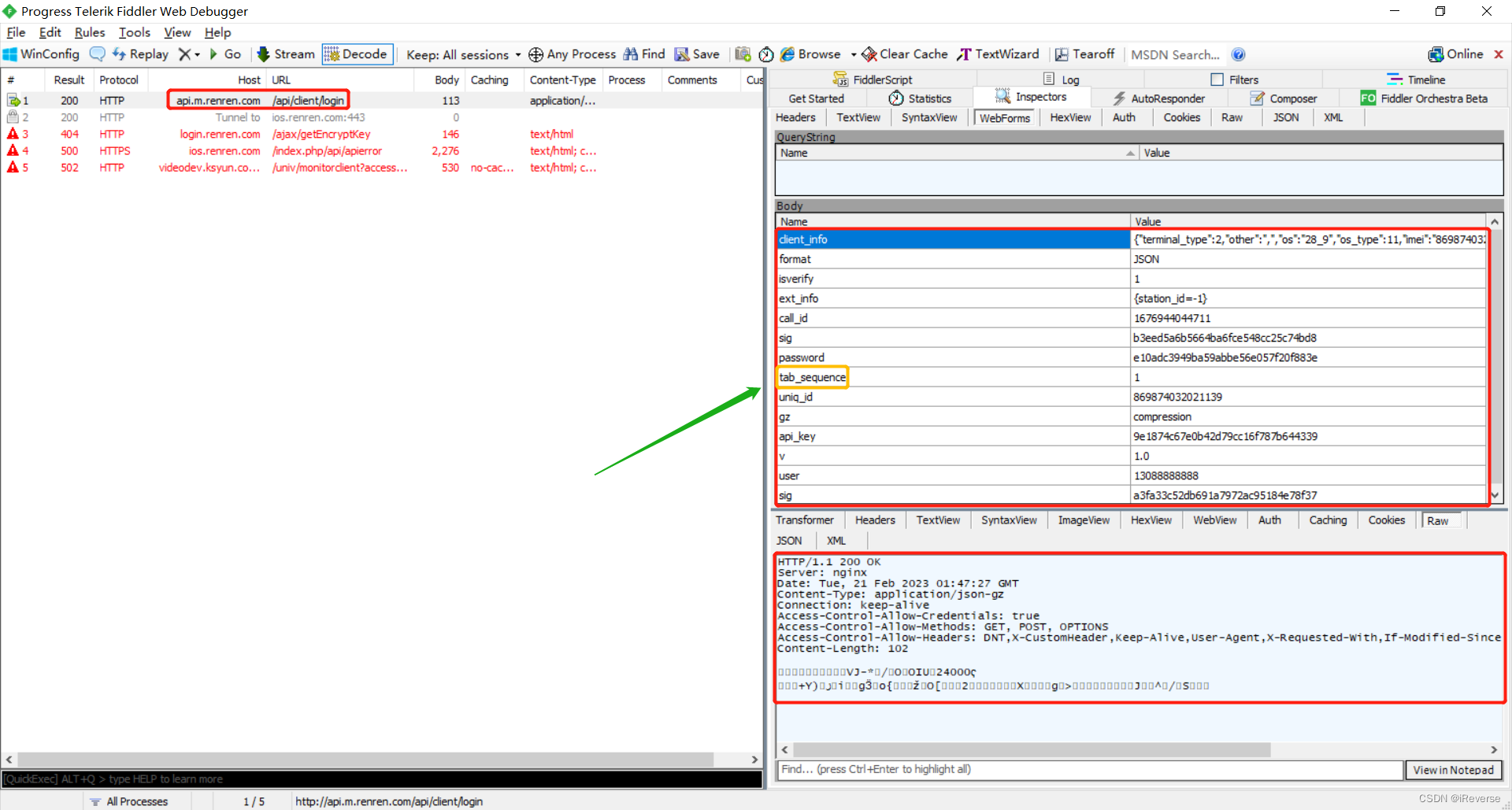Open the TextWizard tool

pos(998,54)
